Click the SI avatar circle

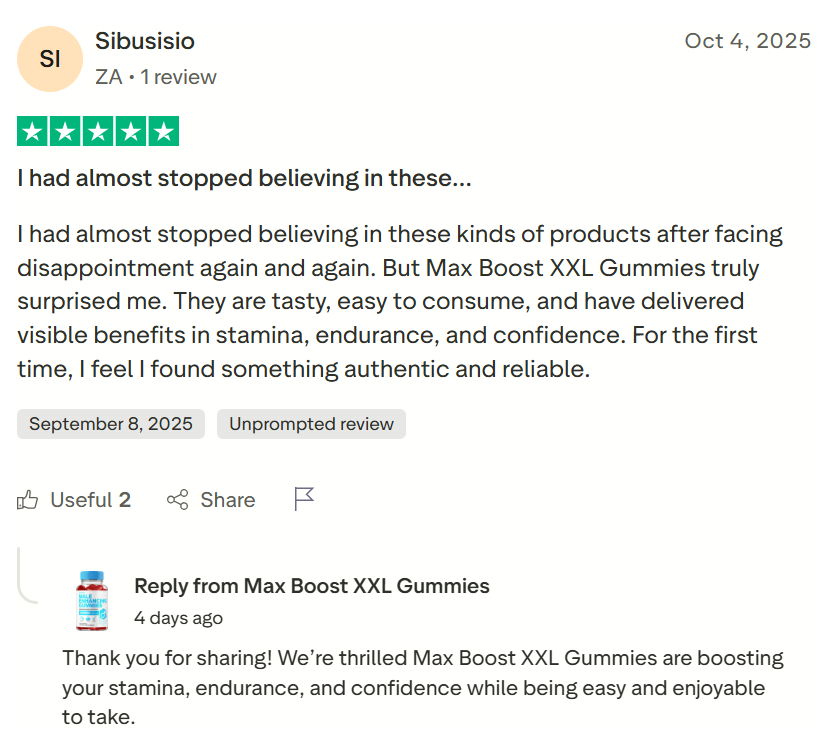pos(50,59)
